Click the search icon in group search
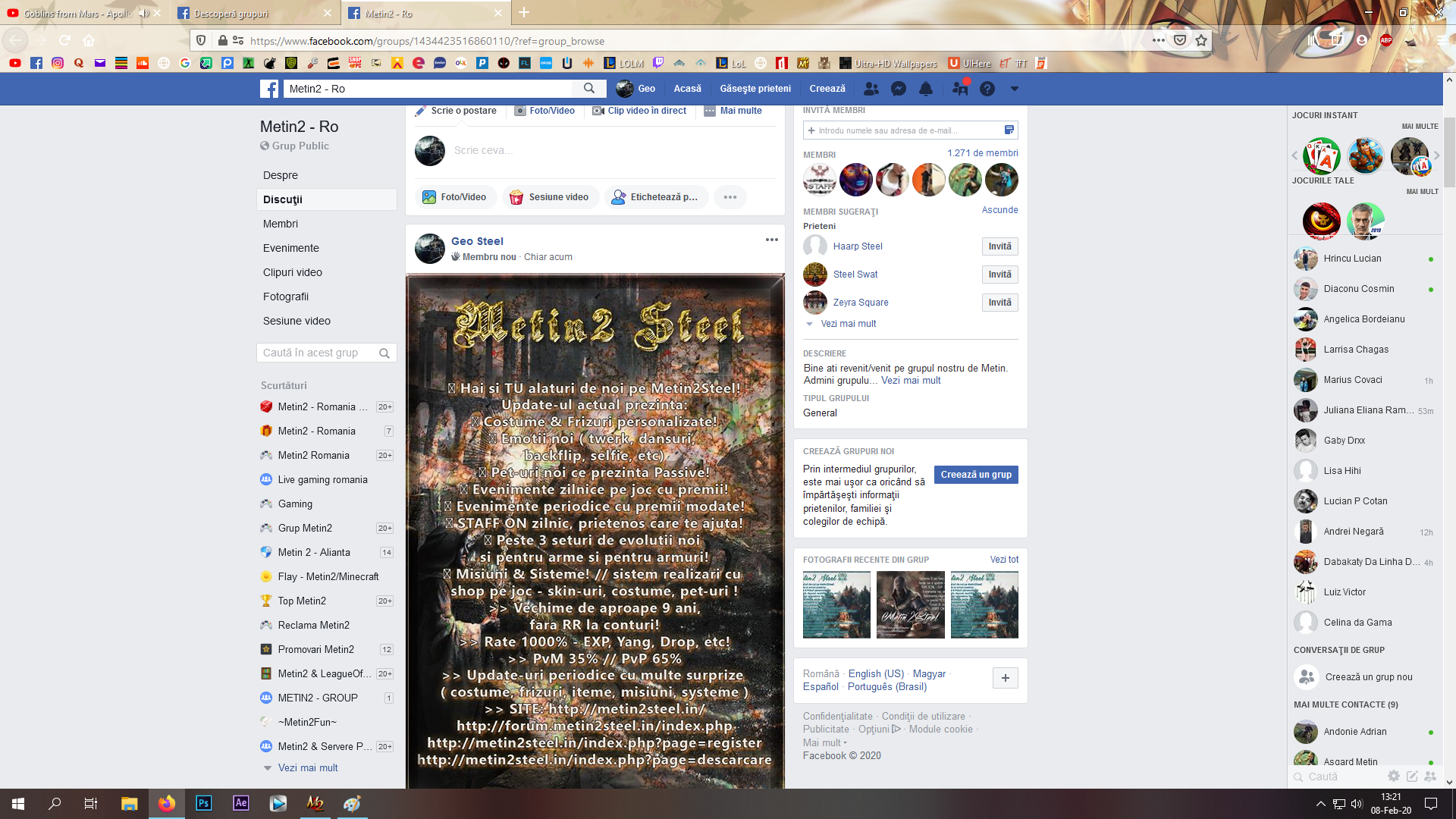 pos(384,353)
